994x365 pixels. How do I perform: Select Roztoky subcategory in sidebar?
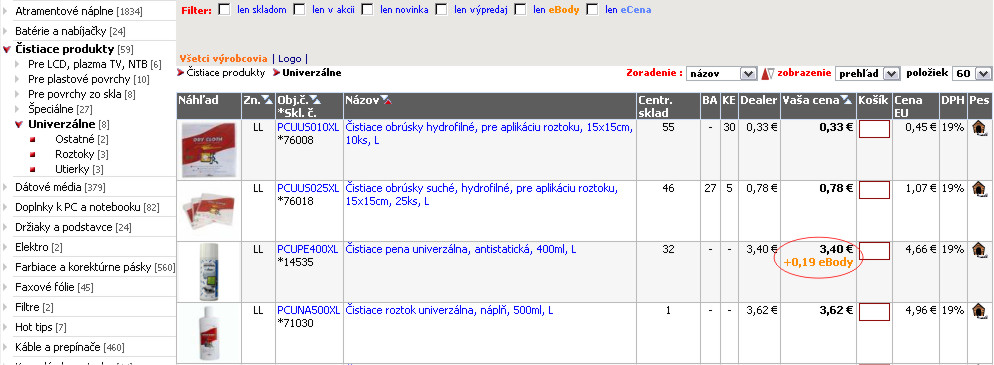pos(74,154)
